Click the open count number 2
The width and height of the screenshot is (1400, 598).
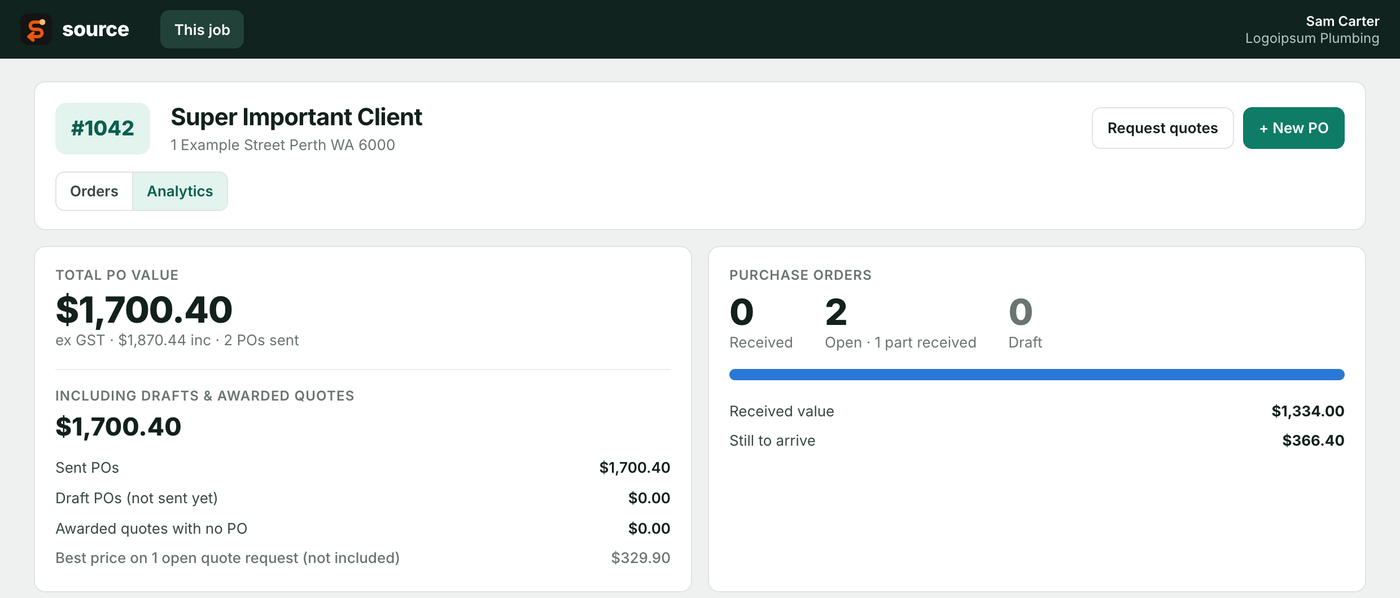click(836, 312)
